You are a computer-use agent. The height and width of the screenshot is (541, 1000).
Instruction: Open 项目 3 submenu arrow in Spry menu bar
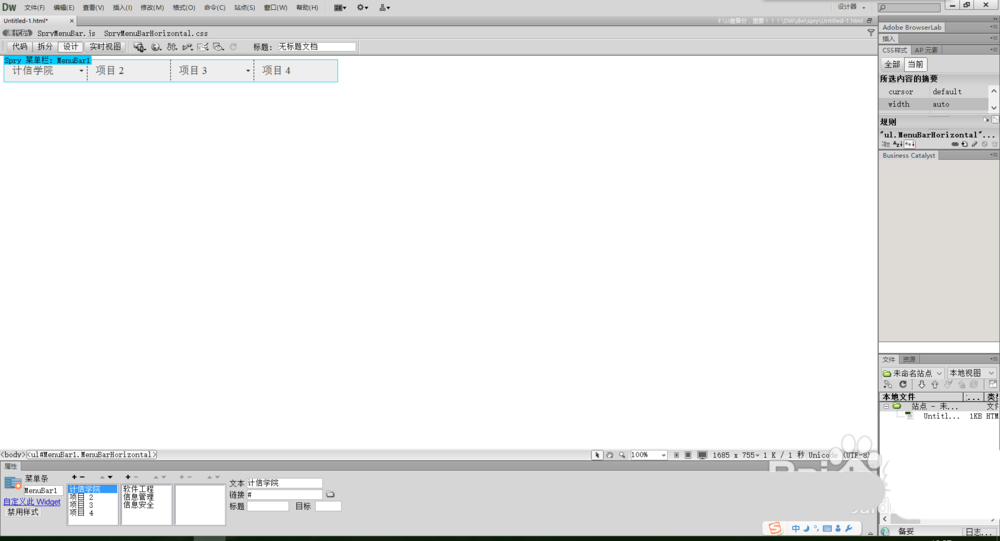[247, 71]
